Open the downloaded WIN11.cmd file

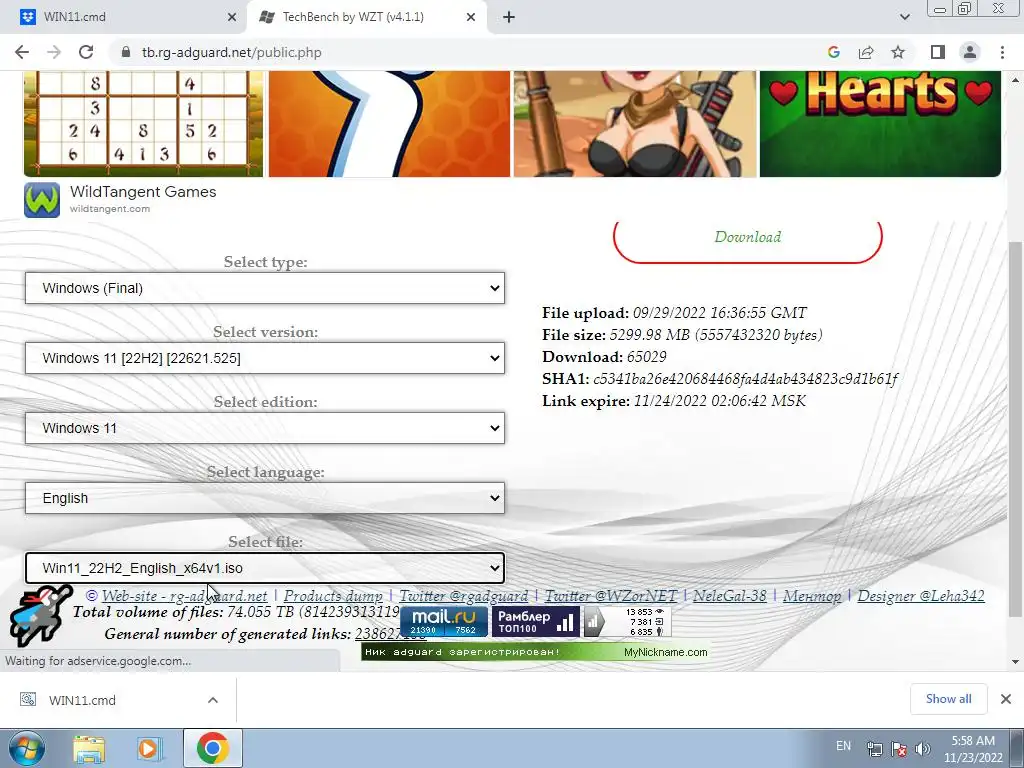pos(82,700)
